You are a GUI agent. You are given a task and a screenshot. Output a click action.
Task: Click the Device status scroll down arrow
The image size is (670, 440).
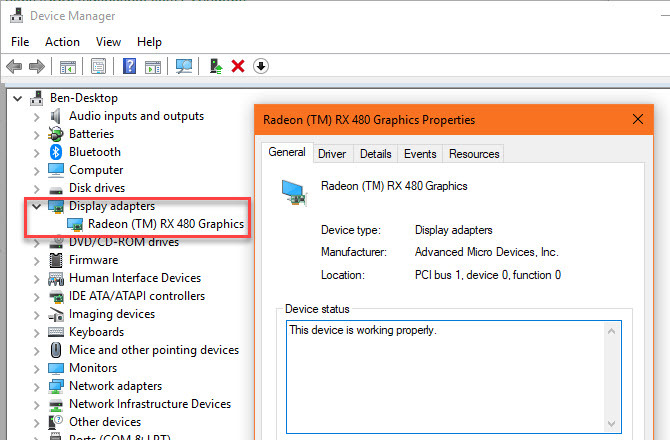(x=611, y=423)
